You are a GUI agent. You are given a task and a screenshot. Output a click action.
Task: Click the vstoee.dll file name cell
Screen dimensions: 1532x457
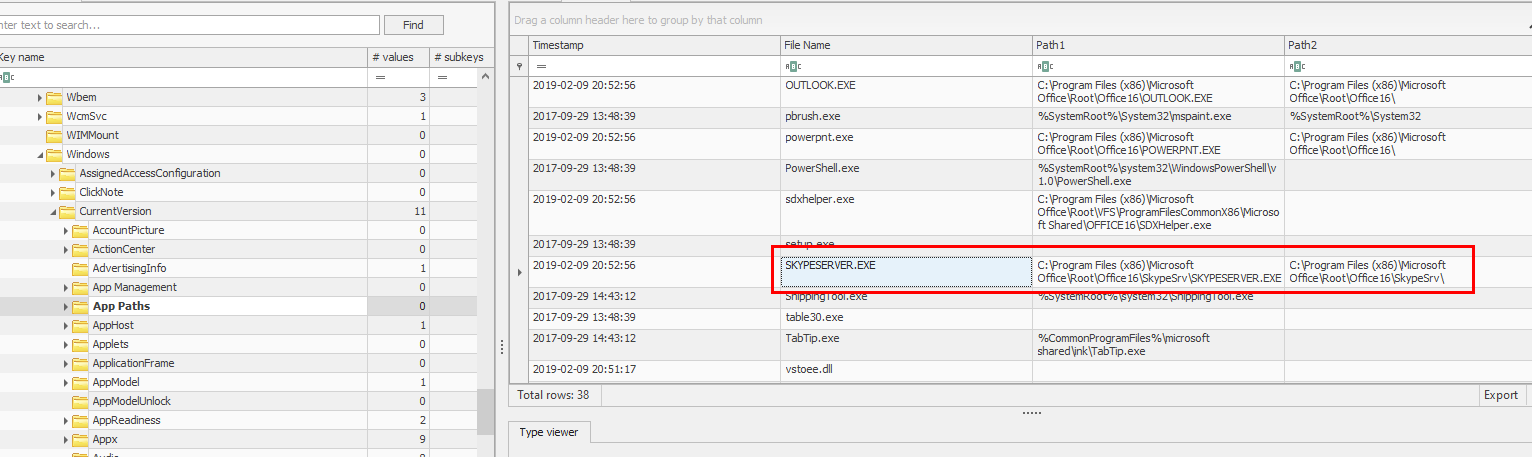[906, 370]
